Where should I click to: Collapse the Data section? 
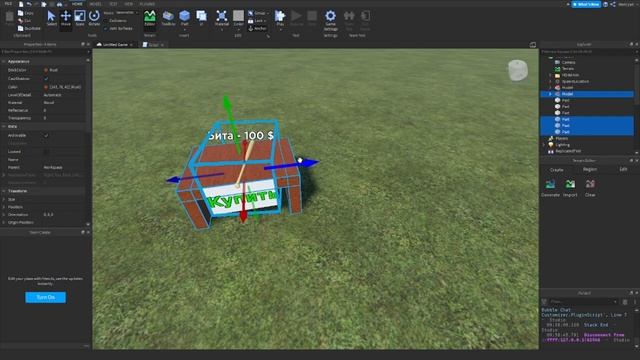click(4, 127)
